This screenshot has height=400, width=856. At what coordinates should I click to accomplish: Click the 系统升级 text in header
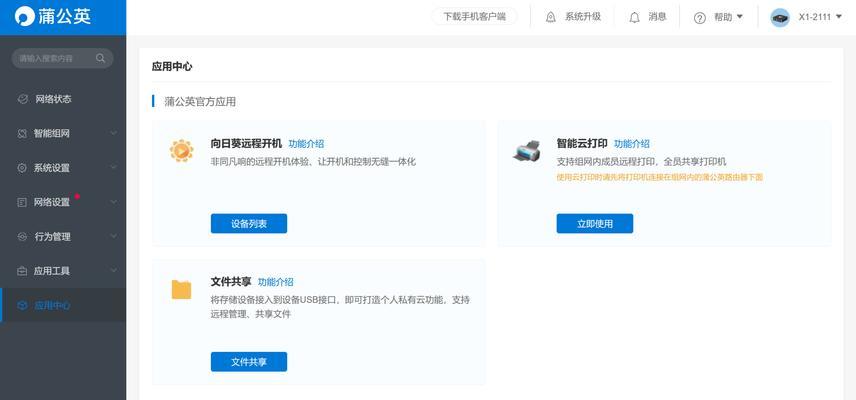coord(582,17)
